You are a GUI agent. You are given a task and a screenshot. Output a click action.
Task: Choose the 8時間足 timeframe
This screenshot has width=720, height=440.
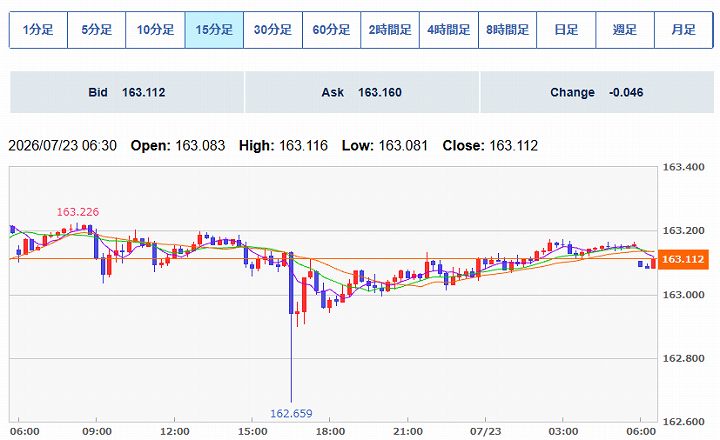tap(507, 30)
